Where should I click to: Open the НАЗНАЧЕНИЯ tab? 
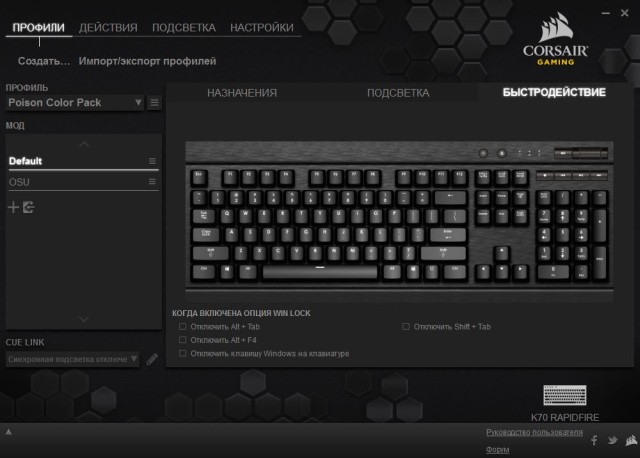point(242,93)
